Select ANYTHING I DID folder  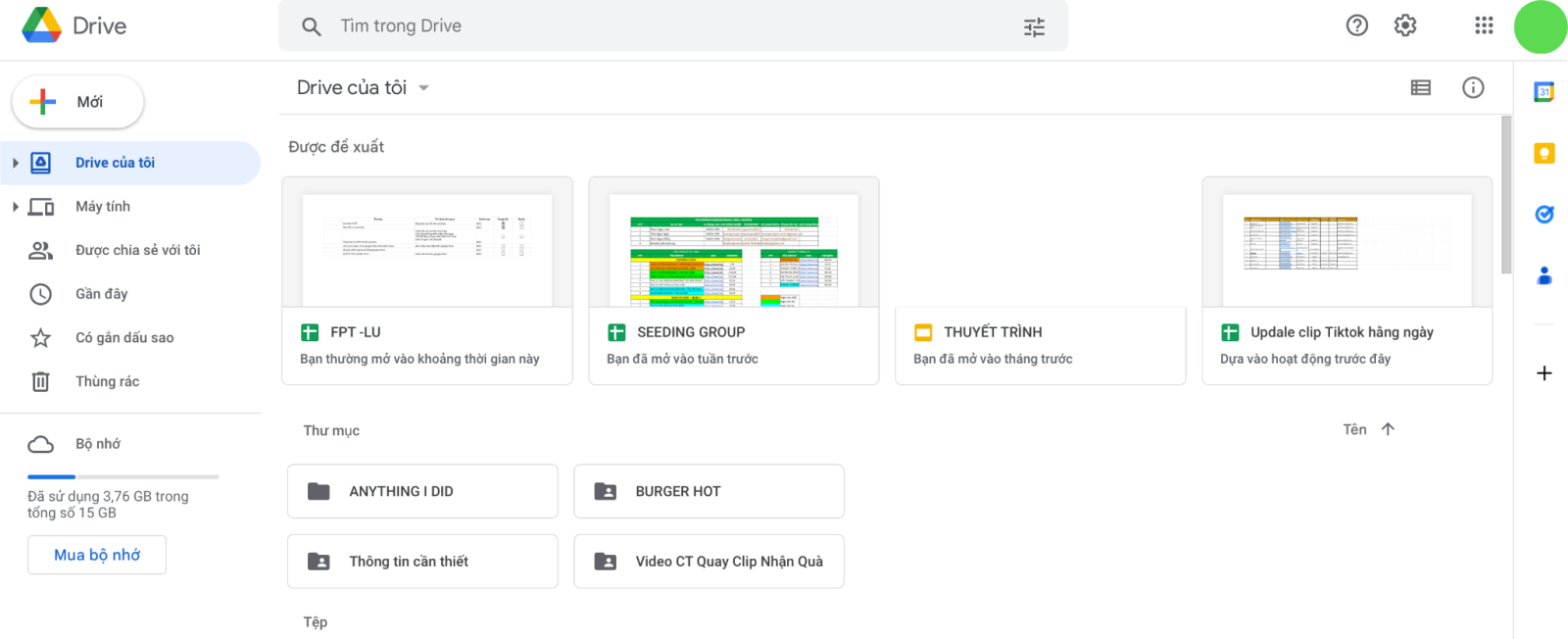pyautogui.click(x=422, y=491)
